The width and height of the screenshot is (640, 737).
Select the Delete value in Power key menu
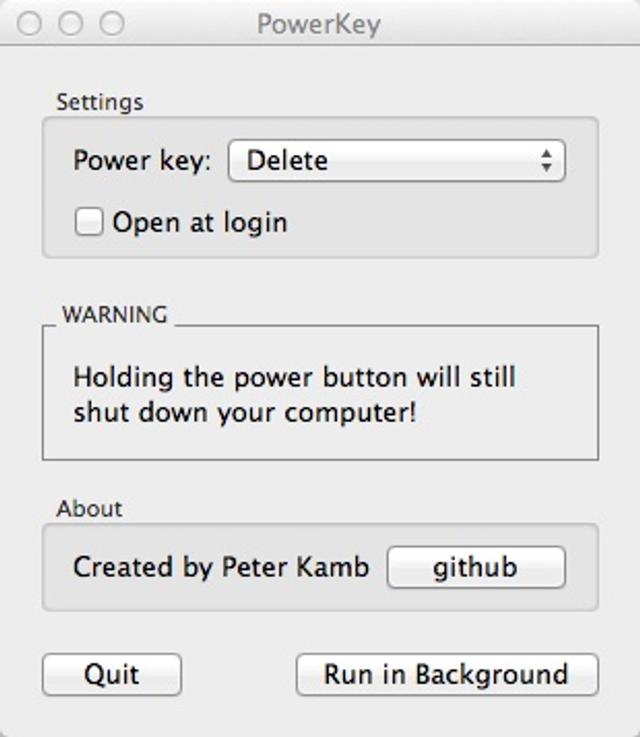288,161
